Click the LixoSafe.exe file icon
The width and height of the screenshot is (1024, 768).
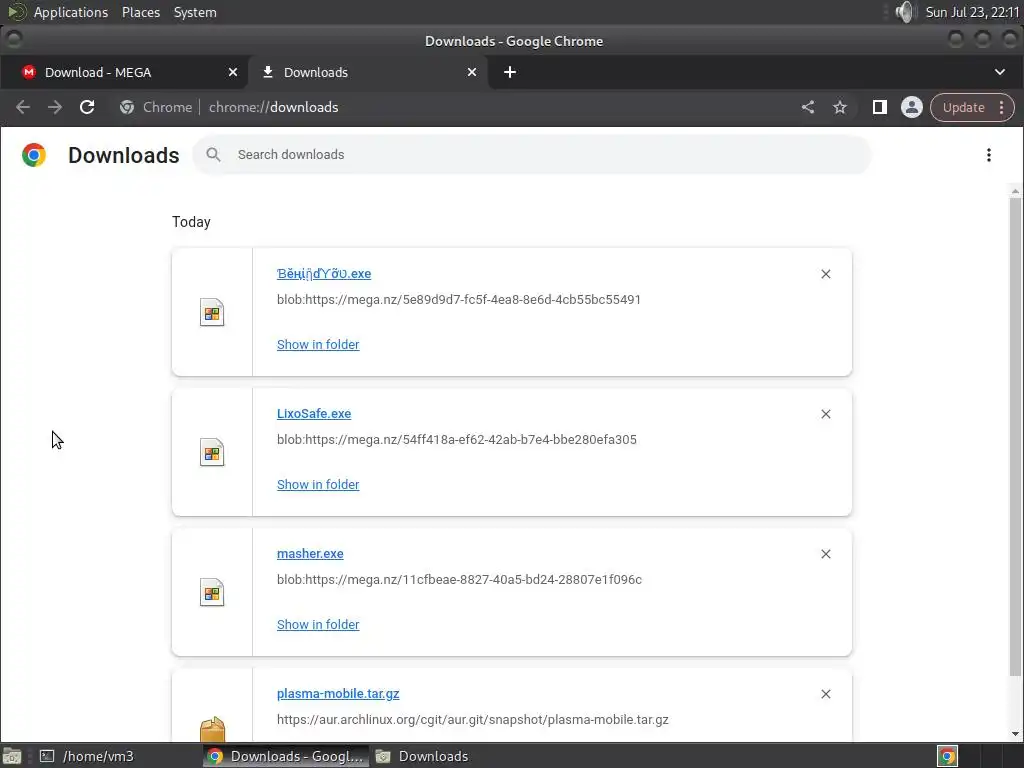coord(212,452)
